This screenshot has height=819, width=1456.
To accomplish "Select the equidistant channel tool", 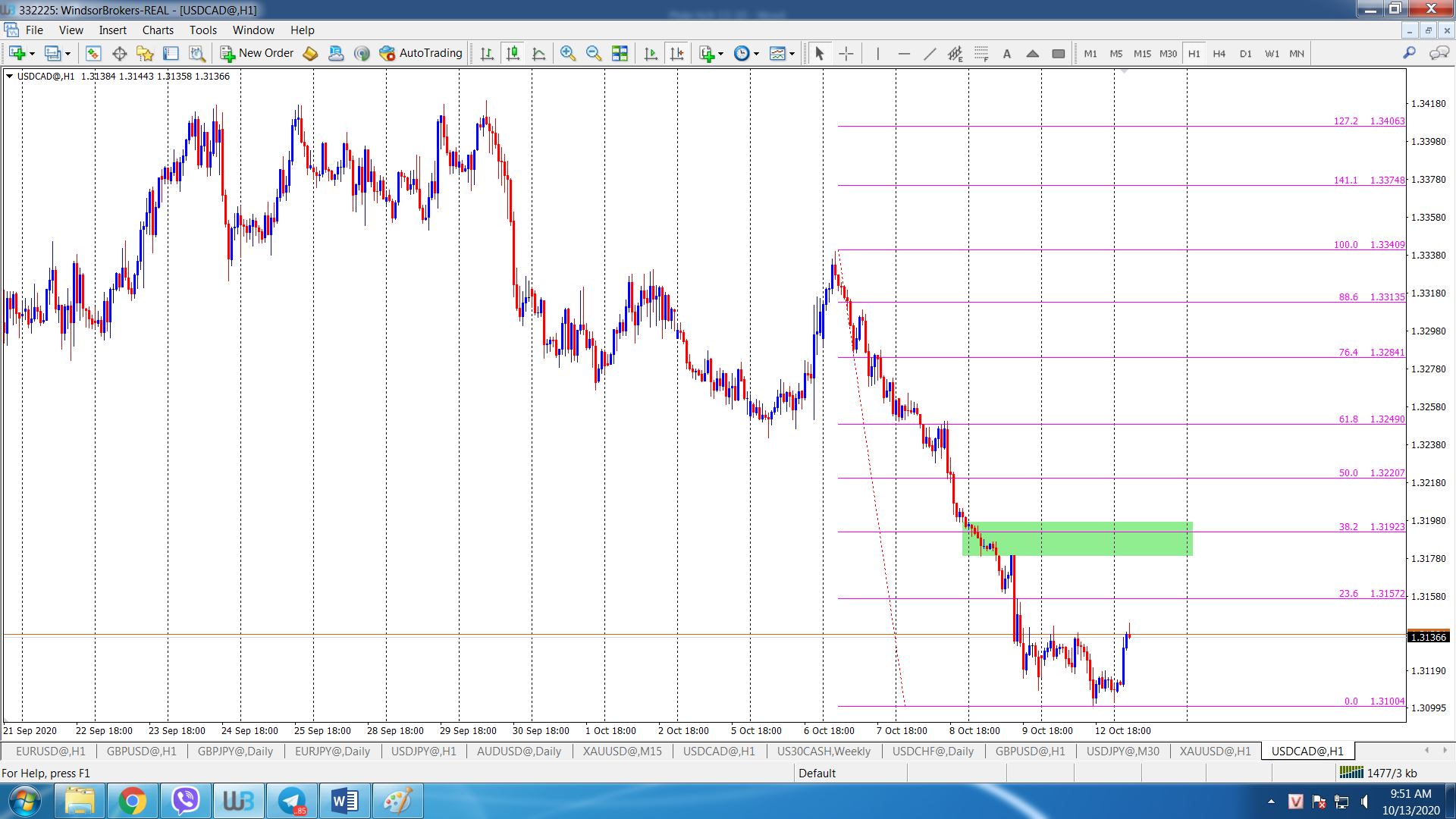I will [x=955, y=53].
